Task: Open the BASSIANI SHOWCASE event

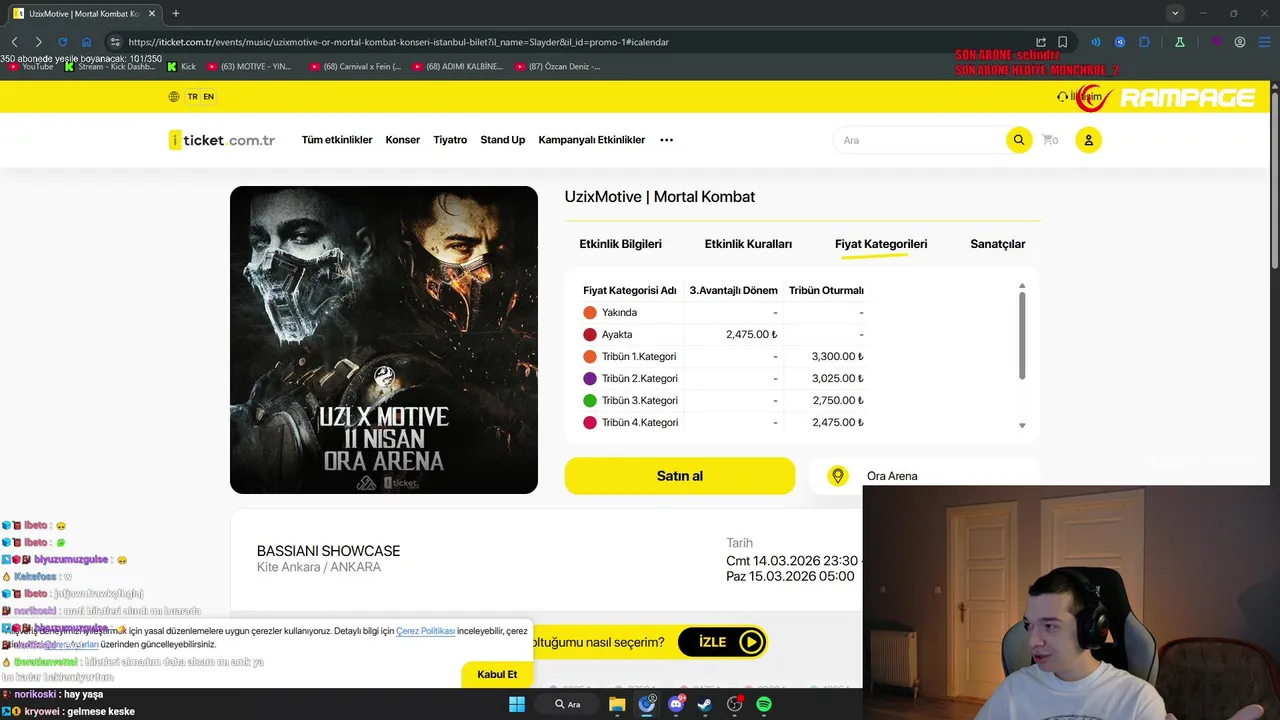Action: 328,551
